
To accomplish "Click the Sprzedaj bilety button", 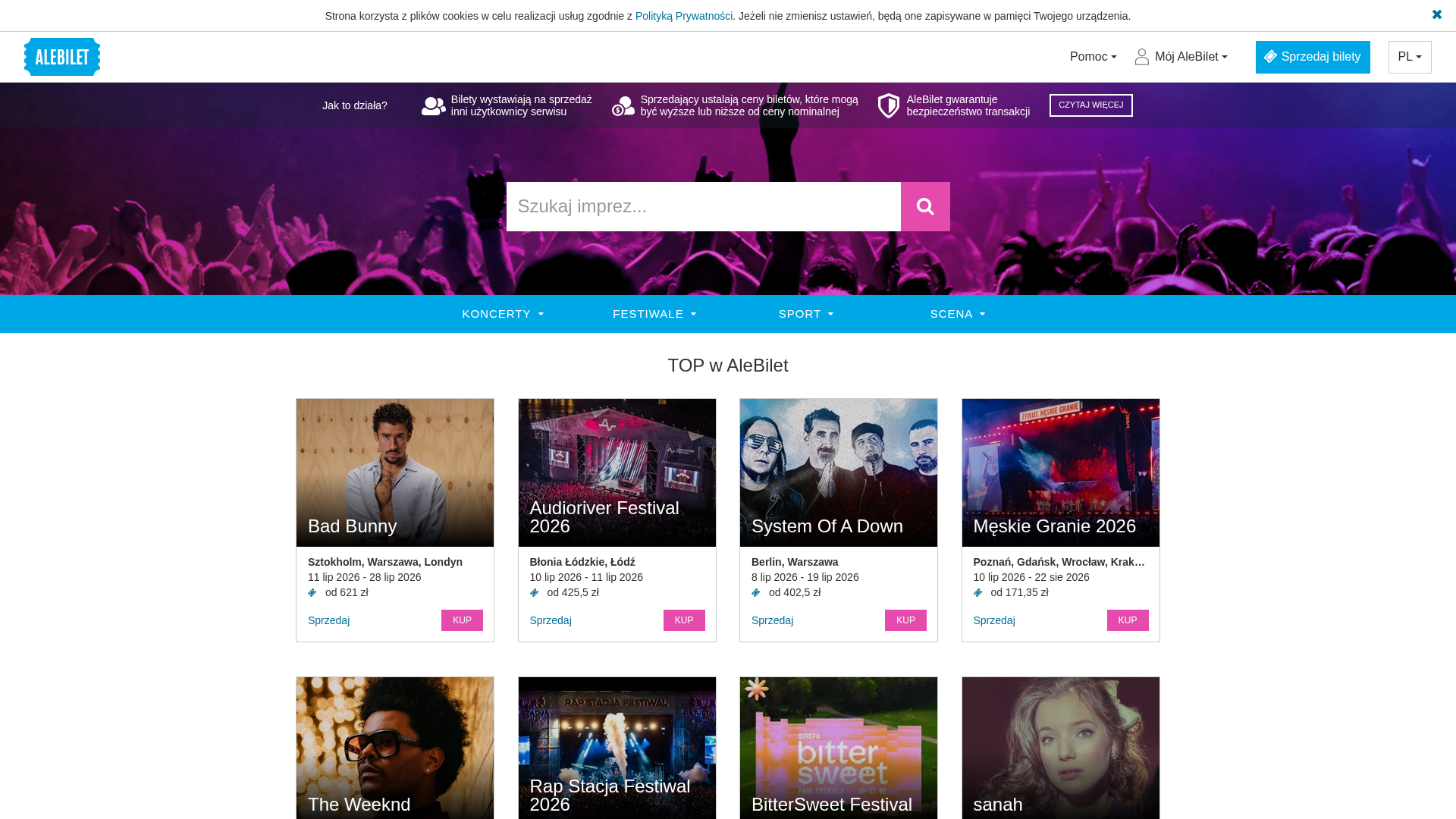I will pyautogui.click(x=1313, y=57).
